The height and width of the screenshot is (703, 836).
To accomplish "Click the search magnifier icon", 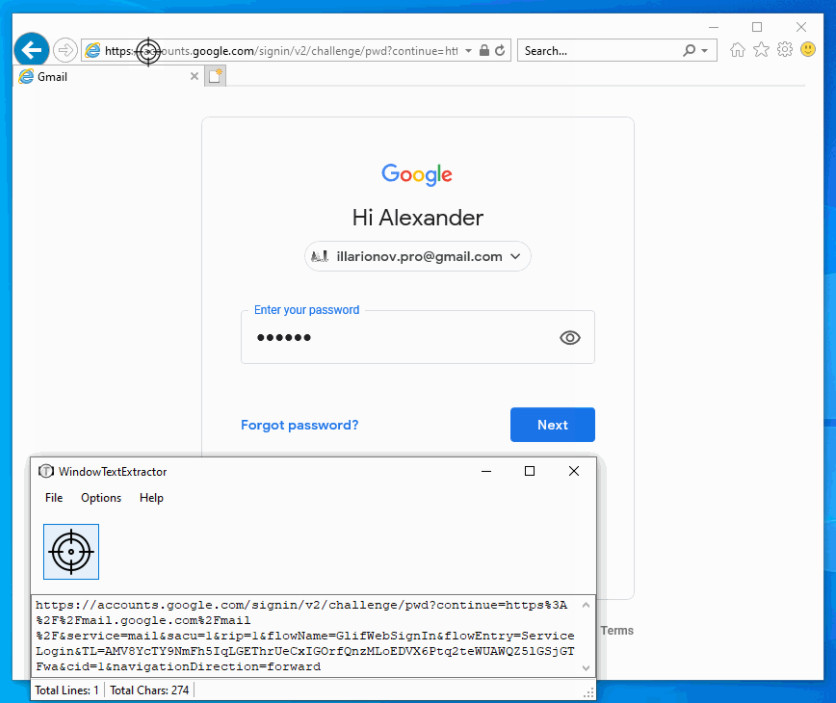I will (x=689, y=51).
